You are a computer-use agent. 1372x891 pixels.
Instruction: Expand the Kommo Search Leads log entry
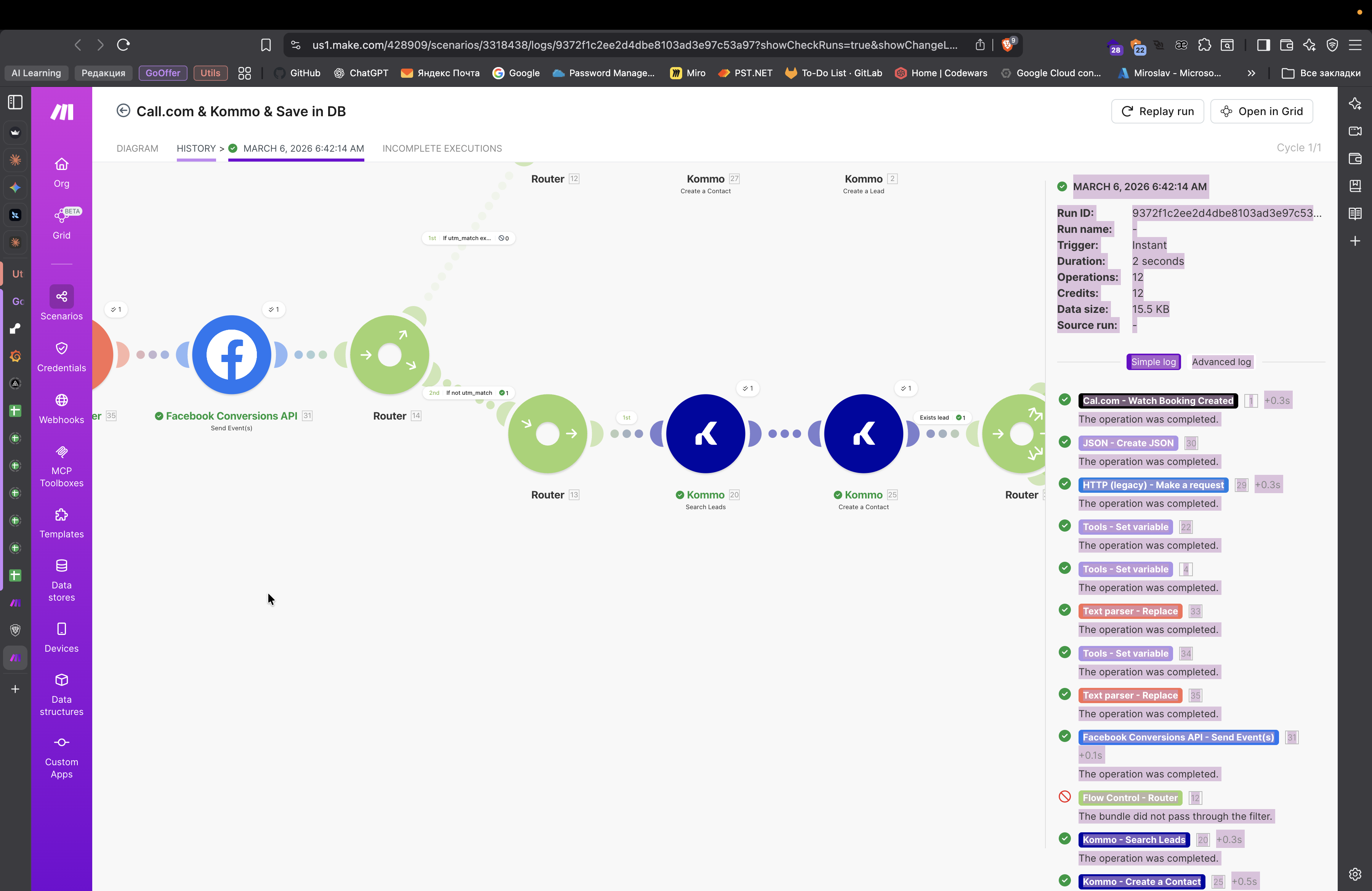point(1133,840)
